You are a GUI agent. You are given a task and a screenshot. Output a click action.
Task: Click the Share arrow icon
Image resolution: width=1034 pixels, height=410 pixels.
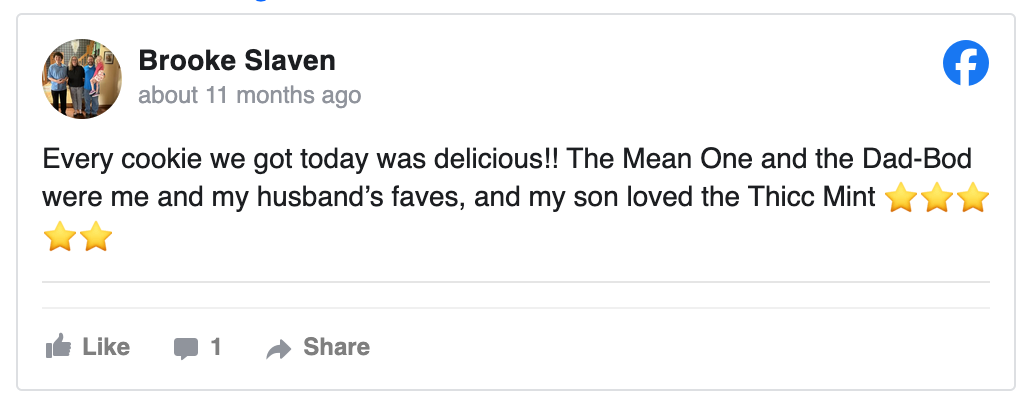[279, 348]
